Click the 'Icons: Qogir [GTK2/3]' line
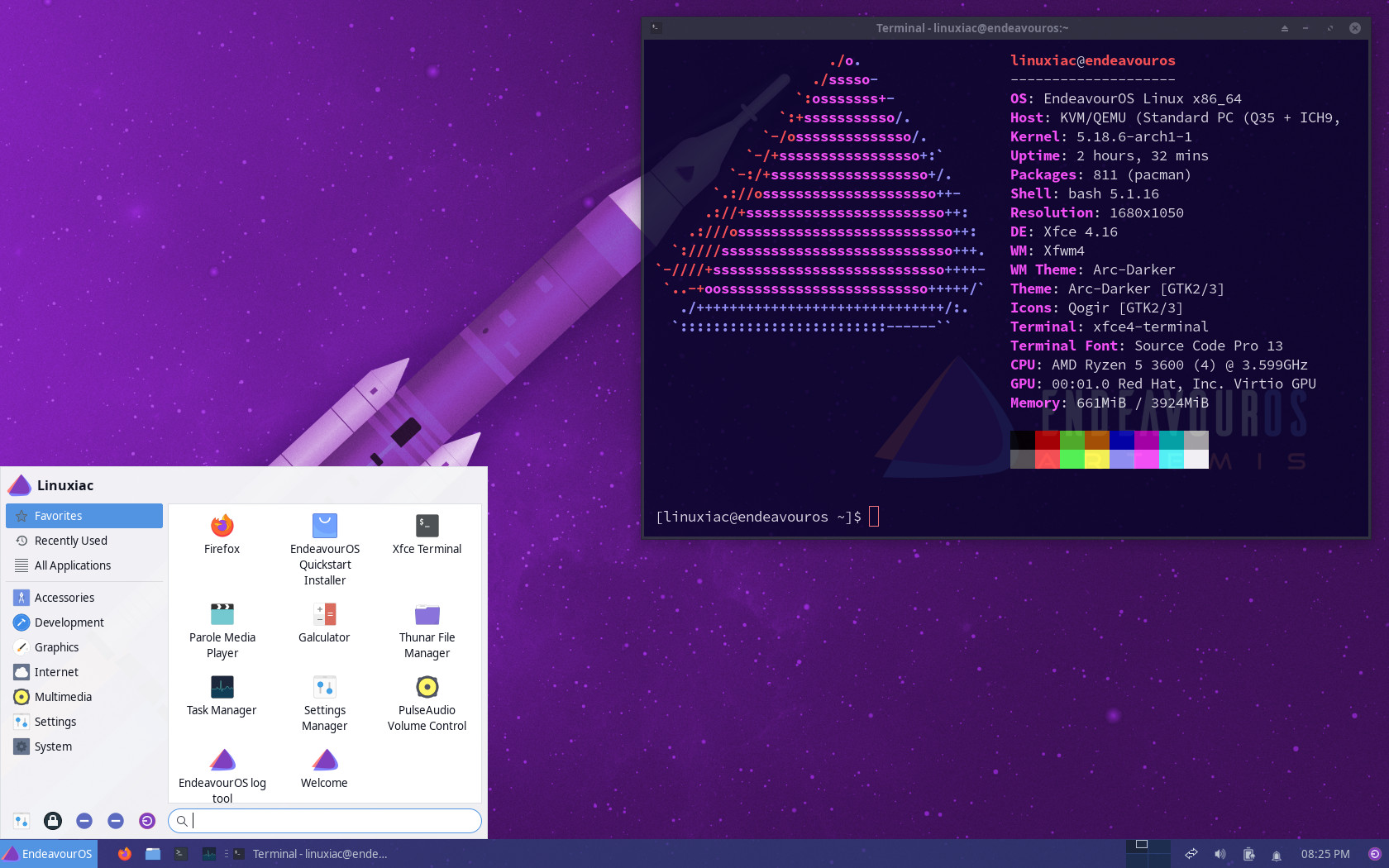The height and width of the screenshot is (868, 1389). [x=1097, y=308]
